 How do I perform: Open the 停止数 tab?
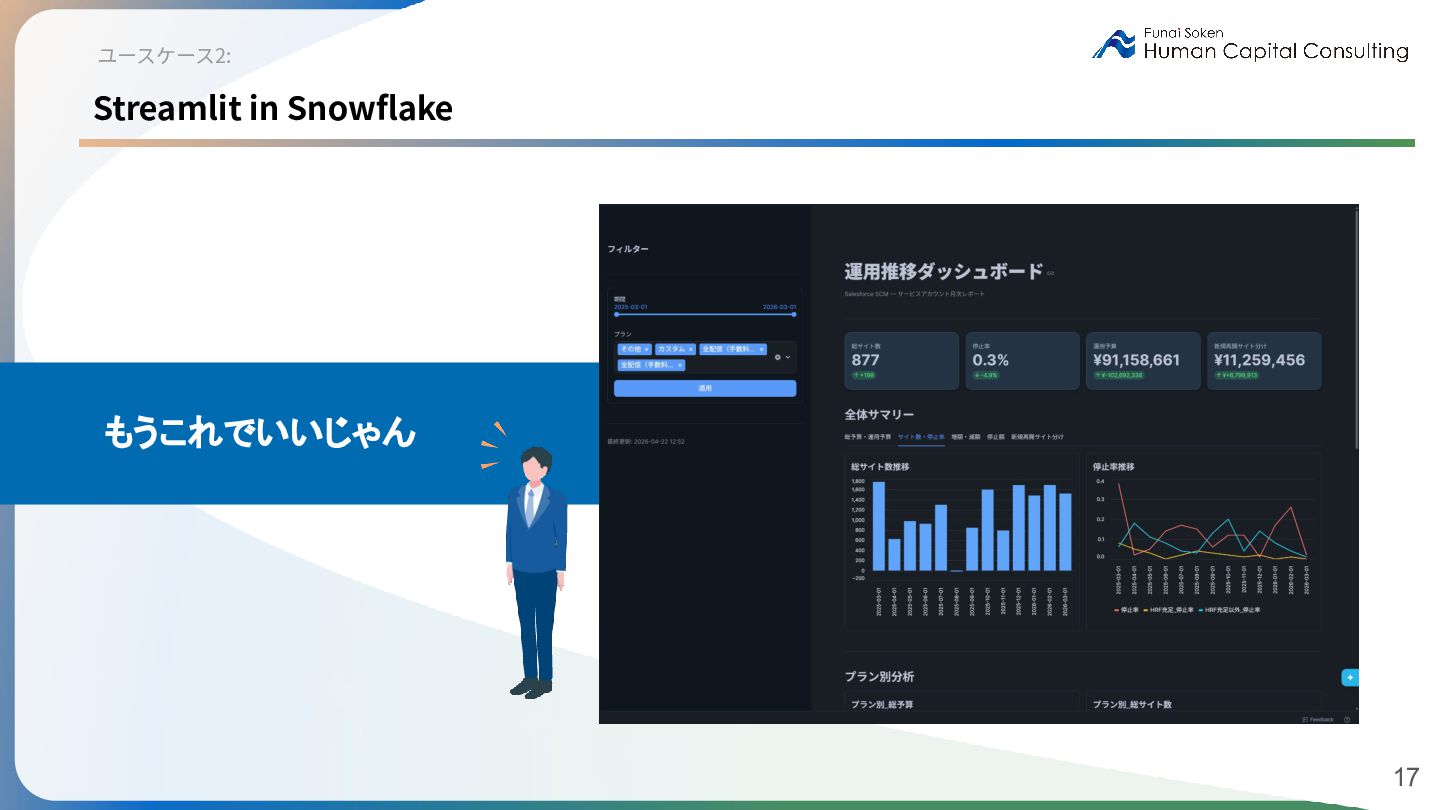[995, 437]
